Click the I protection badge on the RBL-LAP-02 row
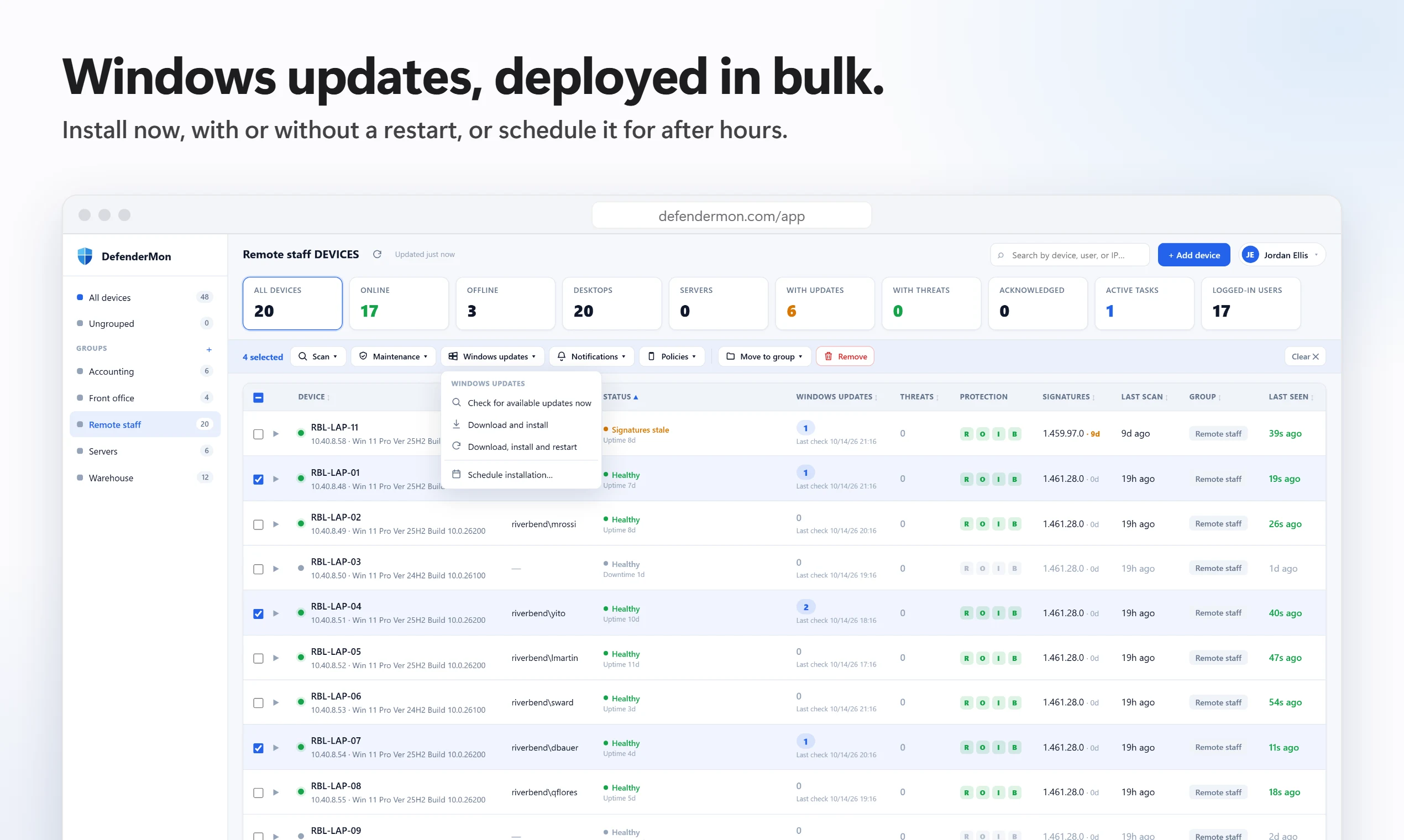The width and height of the screenshot is (1404, 840). (x=998, y=523)
